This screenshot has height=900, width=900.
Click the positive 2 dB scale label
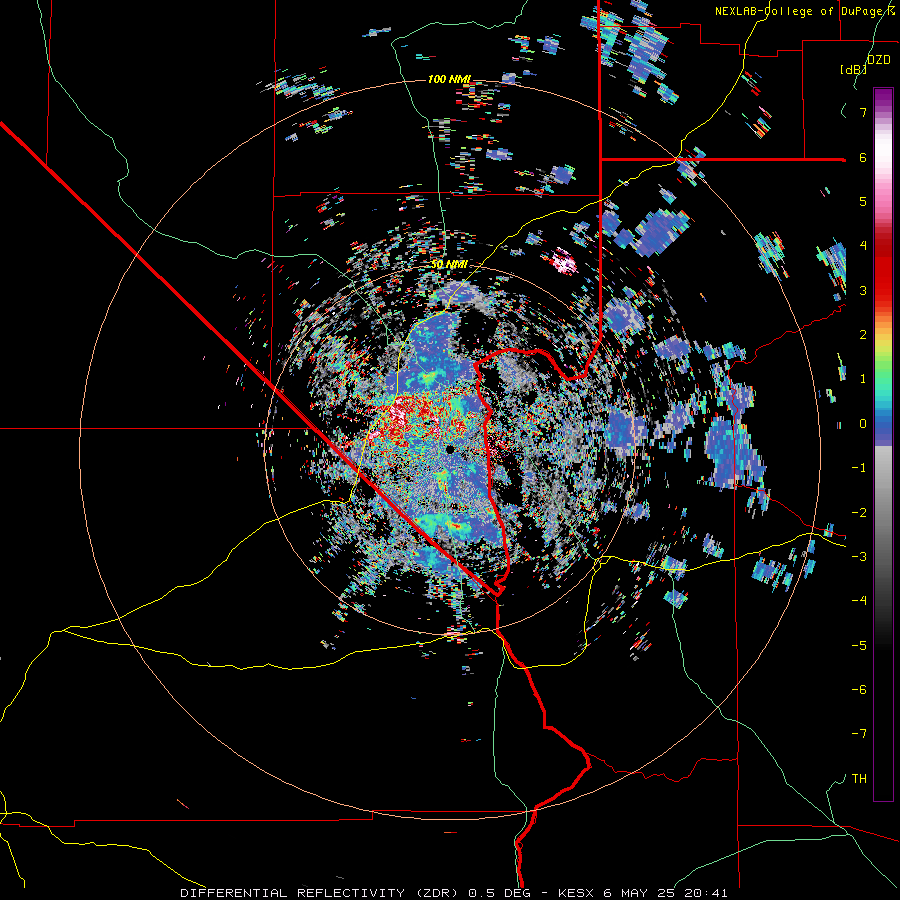click(863, 335)
